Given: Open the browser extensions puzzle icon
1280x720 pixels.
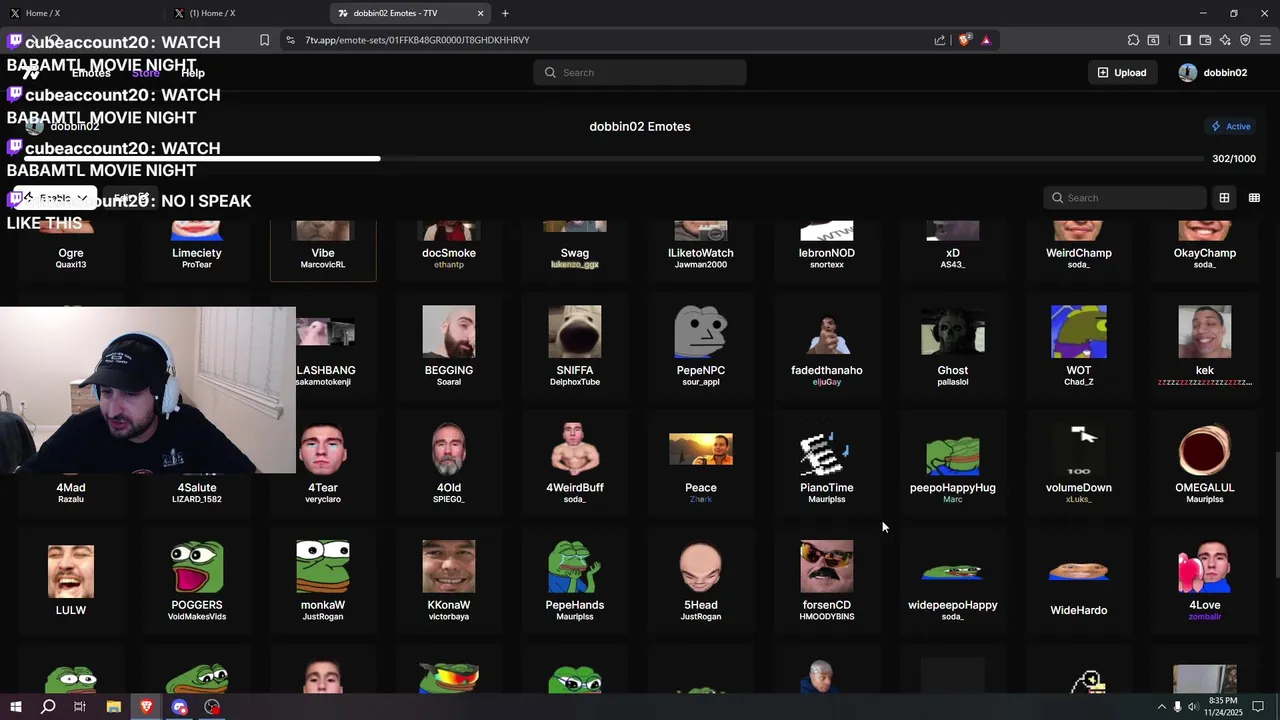Looking at the screenshot, I should tap(1133, 40).
